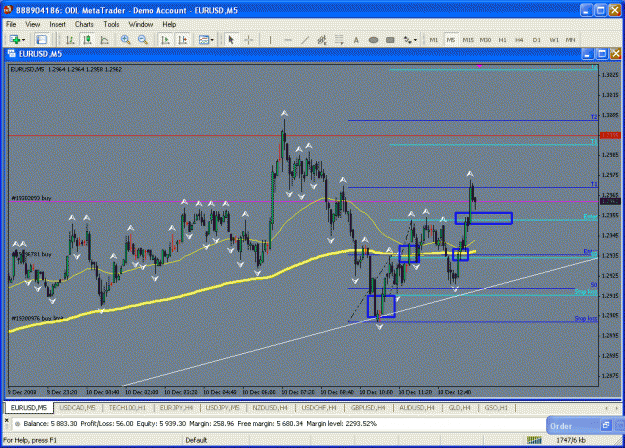Open the Help menu
This screenshot has width=625, height=448.
coord(169,24)
